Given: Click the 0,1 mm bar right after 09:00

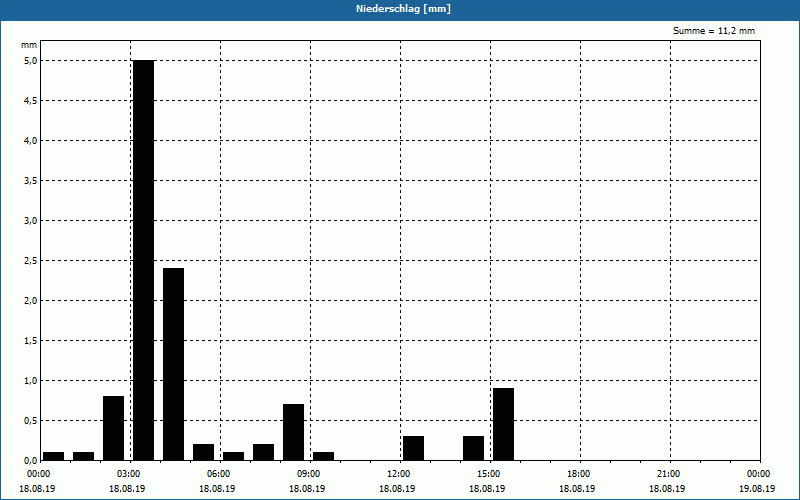Looking at the screenshot, I should click(323, 457).
